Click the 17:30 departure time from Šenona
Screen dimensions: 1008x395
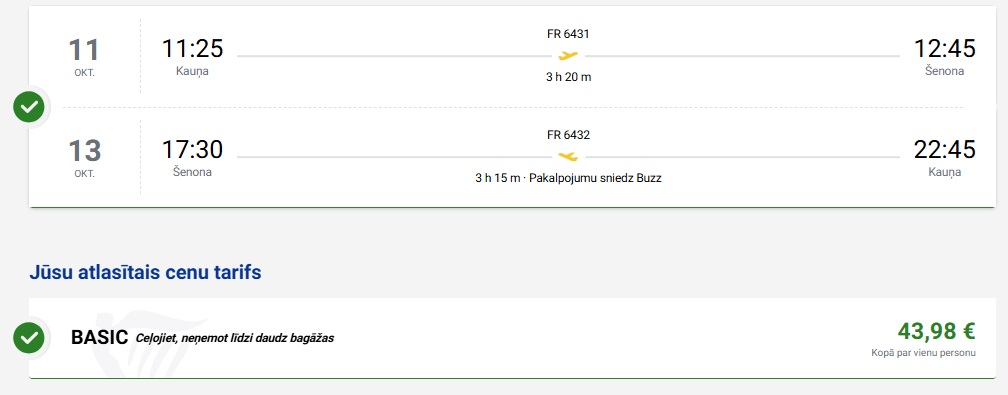192,149
